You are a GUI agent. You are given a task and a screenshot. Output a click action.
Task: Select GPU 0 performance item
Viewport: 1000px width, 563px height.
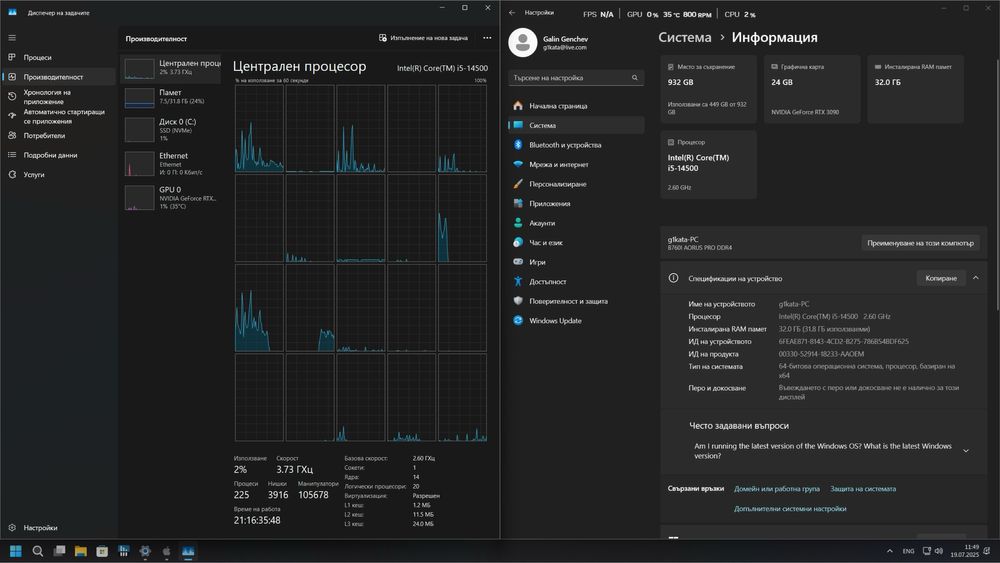point(171,198)
